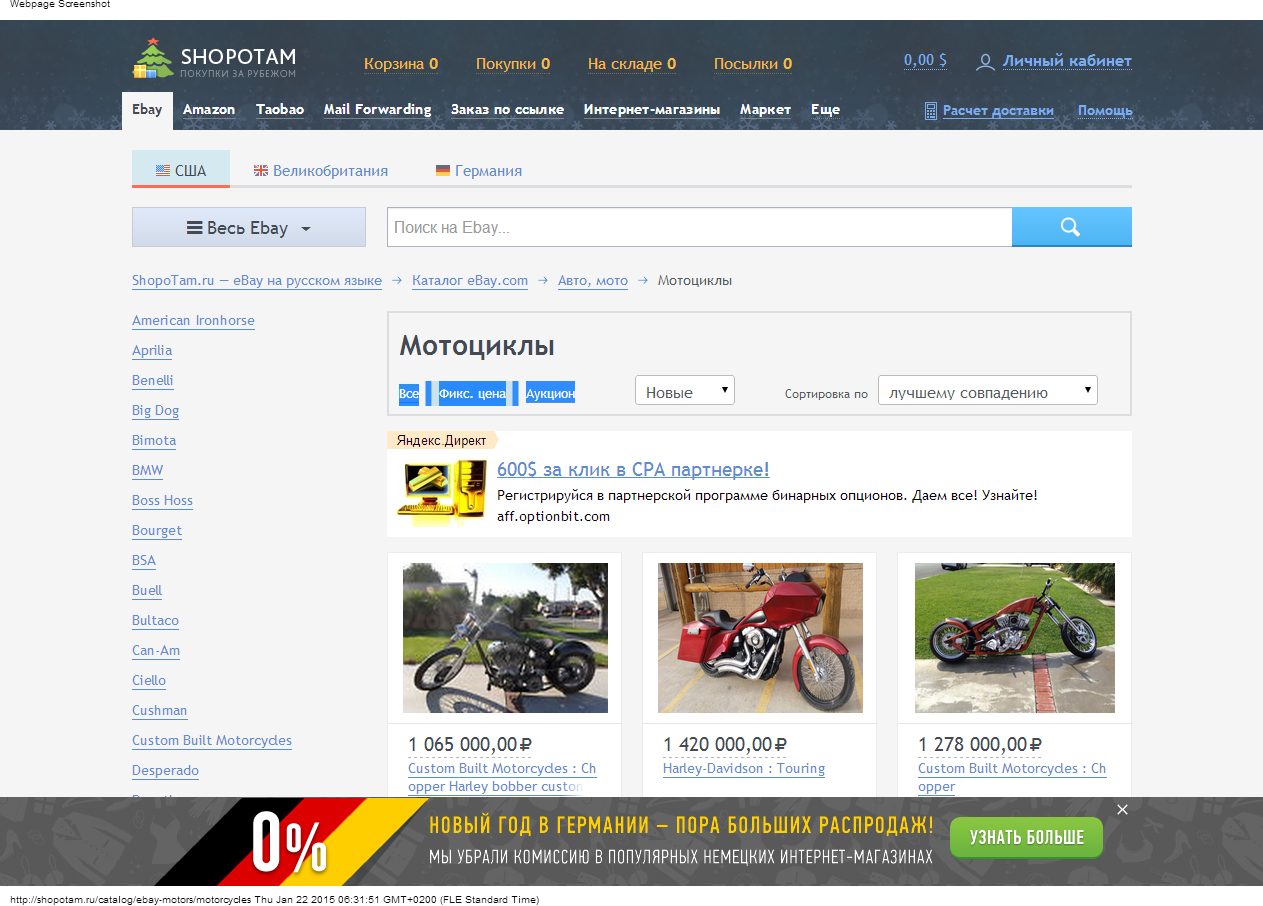Image resolution: width=1263 pixels, height=906 pixels.
Task: Open the Mail Forwarding menu item
Action: coord(377,110)
